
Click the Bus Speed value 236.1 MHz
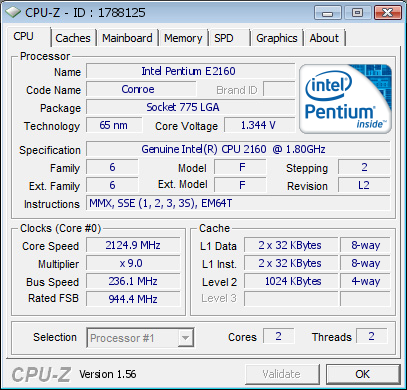click(x=133, y=281)
